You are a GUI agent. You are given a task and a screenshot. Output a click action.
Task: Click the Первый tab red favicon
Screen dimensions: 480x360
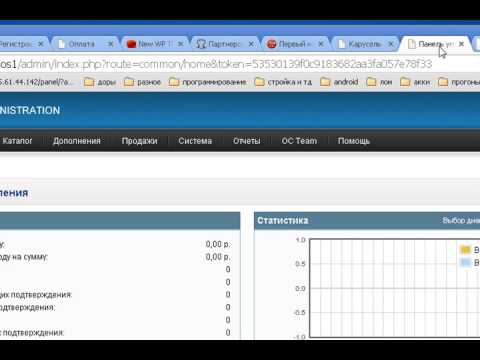point(272,44)
